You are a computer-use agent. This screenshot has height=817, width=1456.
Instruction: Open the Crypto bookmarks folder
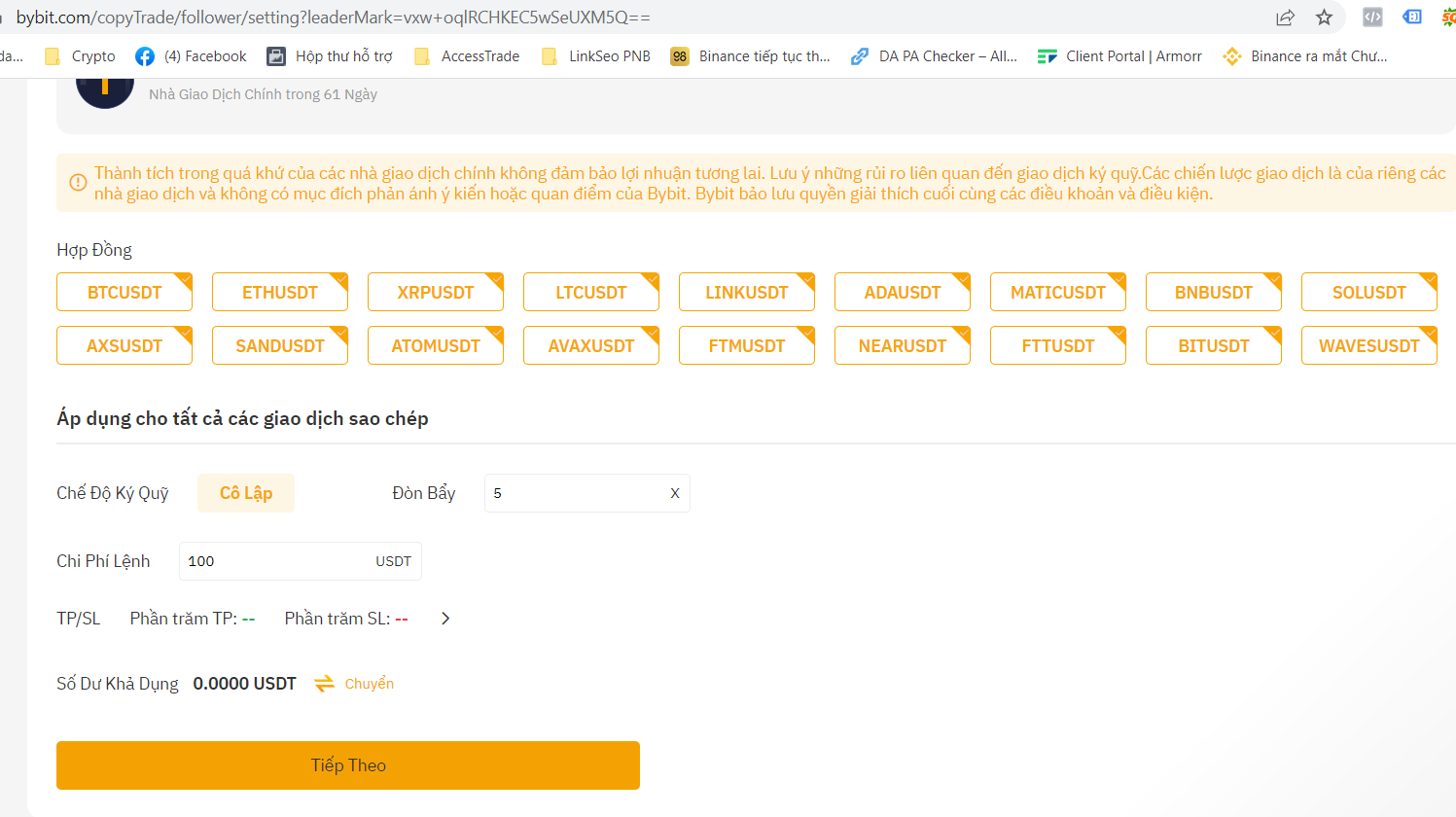pyautogui.click(x=81, y=56)
